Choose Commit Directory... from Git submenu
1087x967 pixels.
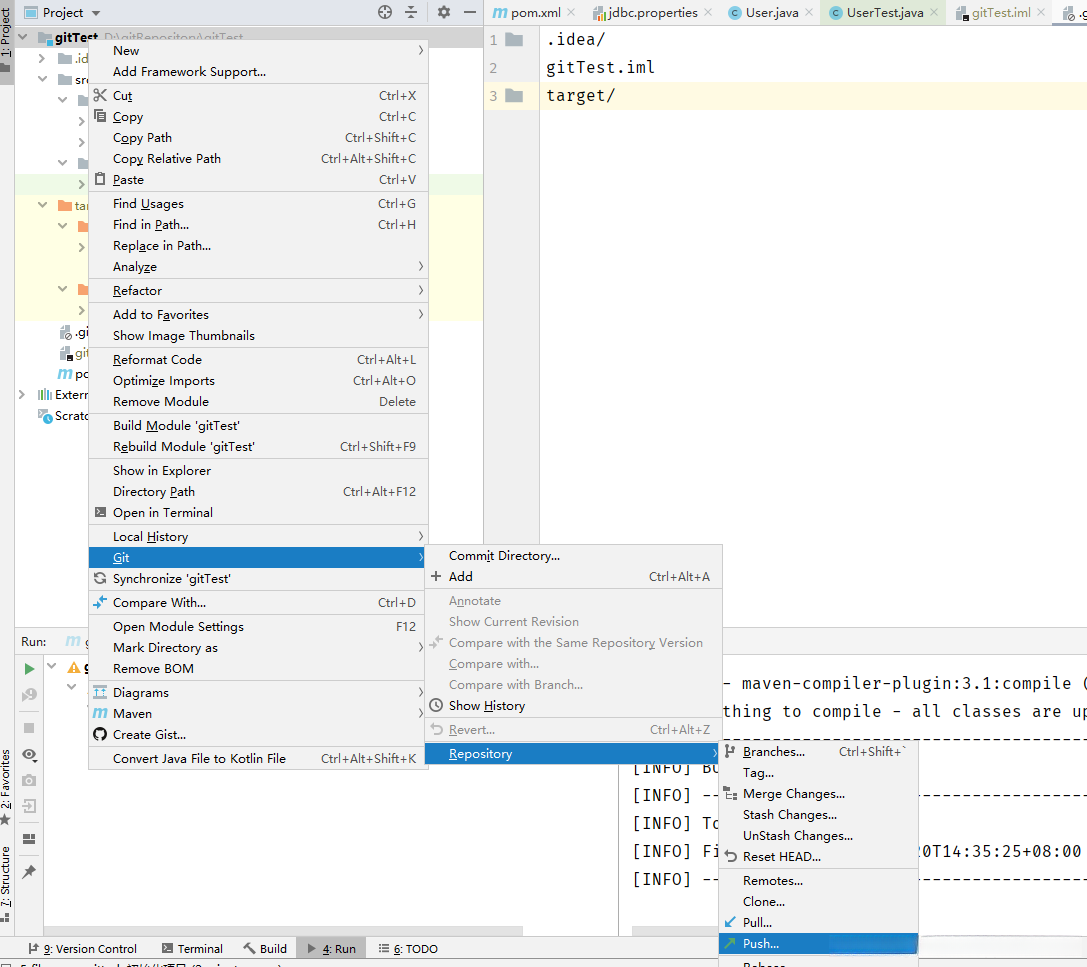504,556
